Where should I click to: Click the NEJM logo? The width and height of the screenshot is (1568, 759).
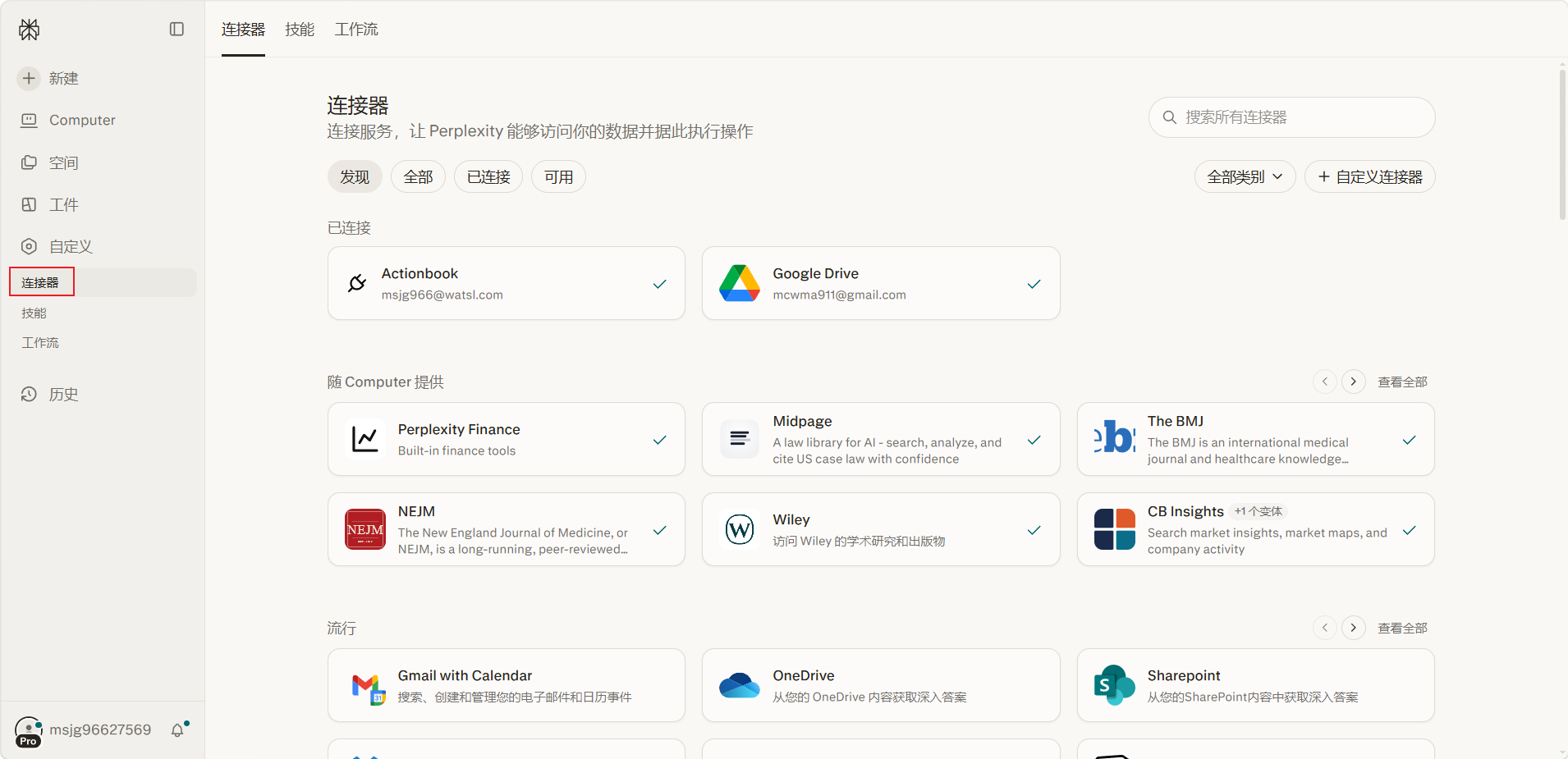point(365,529)
